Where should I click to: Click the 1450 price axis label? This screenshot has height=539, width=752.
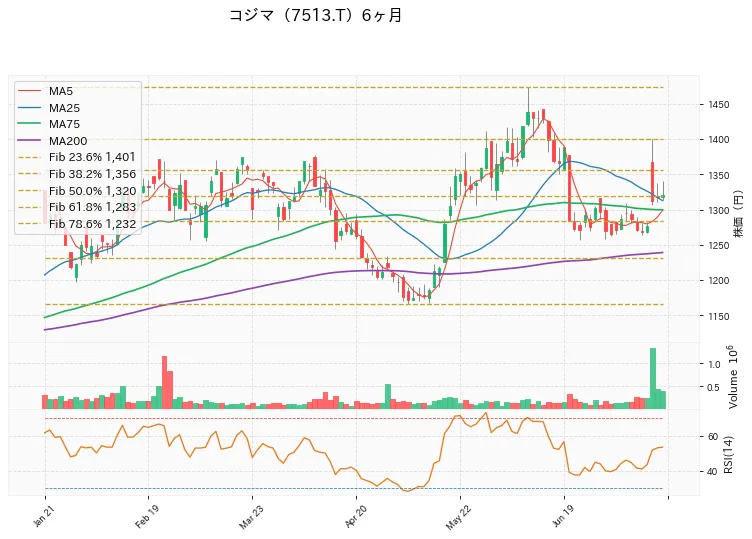[718, 105]
